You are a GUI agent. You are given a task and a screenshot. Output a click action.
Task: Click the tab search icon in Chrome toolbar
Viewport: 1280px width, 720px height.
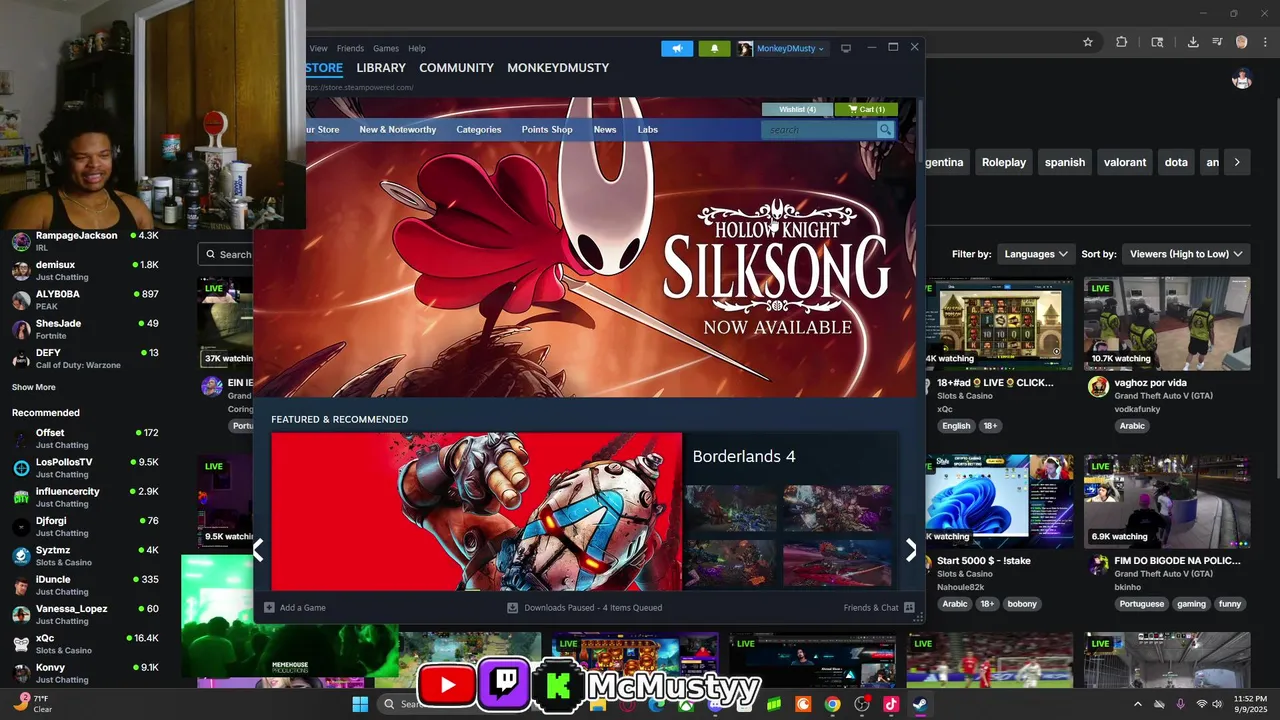tap(1157, 42)
